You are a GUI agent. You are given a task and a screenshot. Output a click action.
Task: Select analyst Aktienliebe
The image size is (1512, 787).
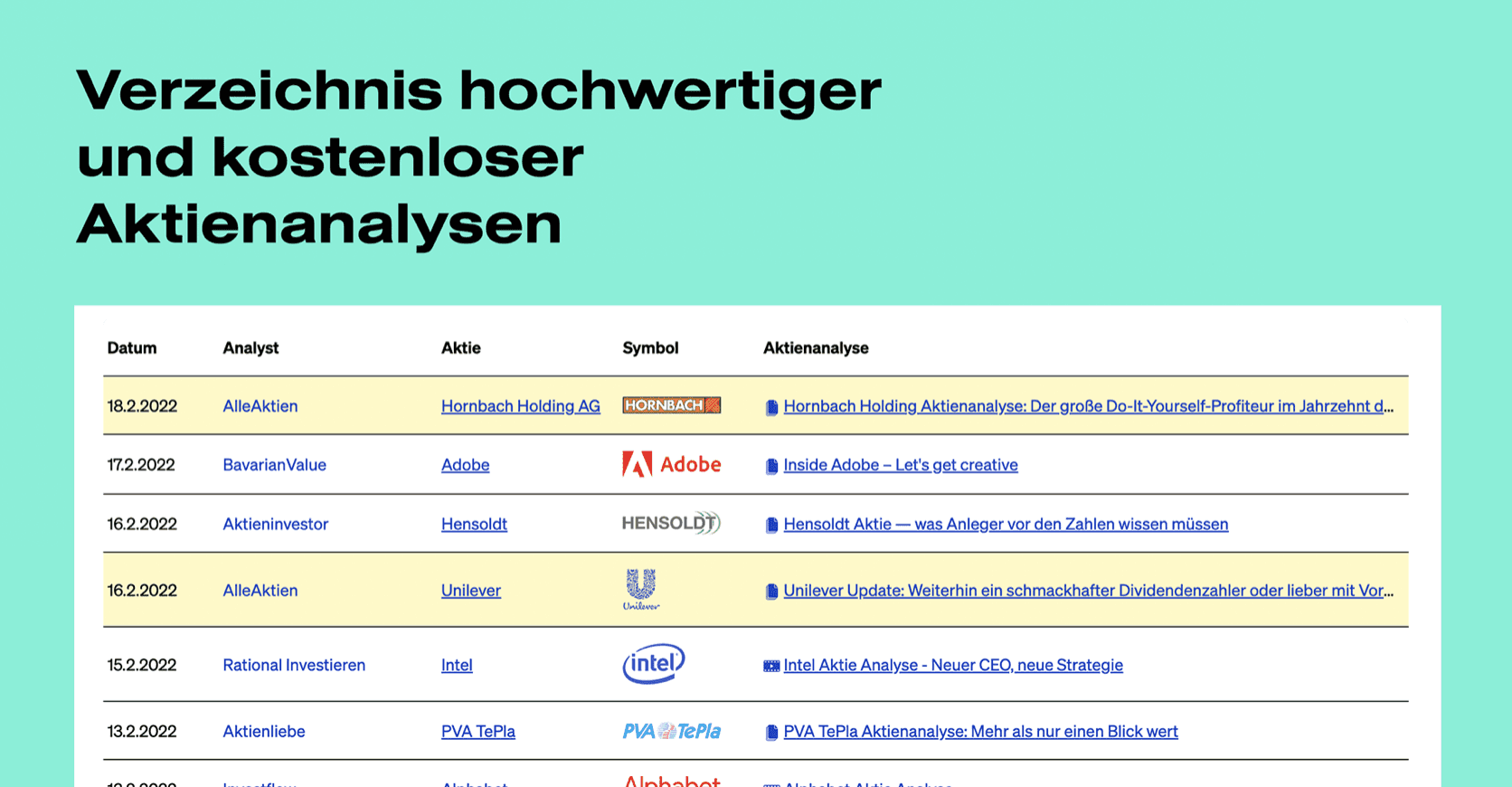pos(264,731)
